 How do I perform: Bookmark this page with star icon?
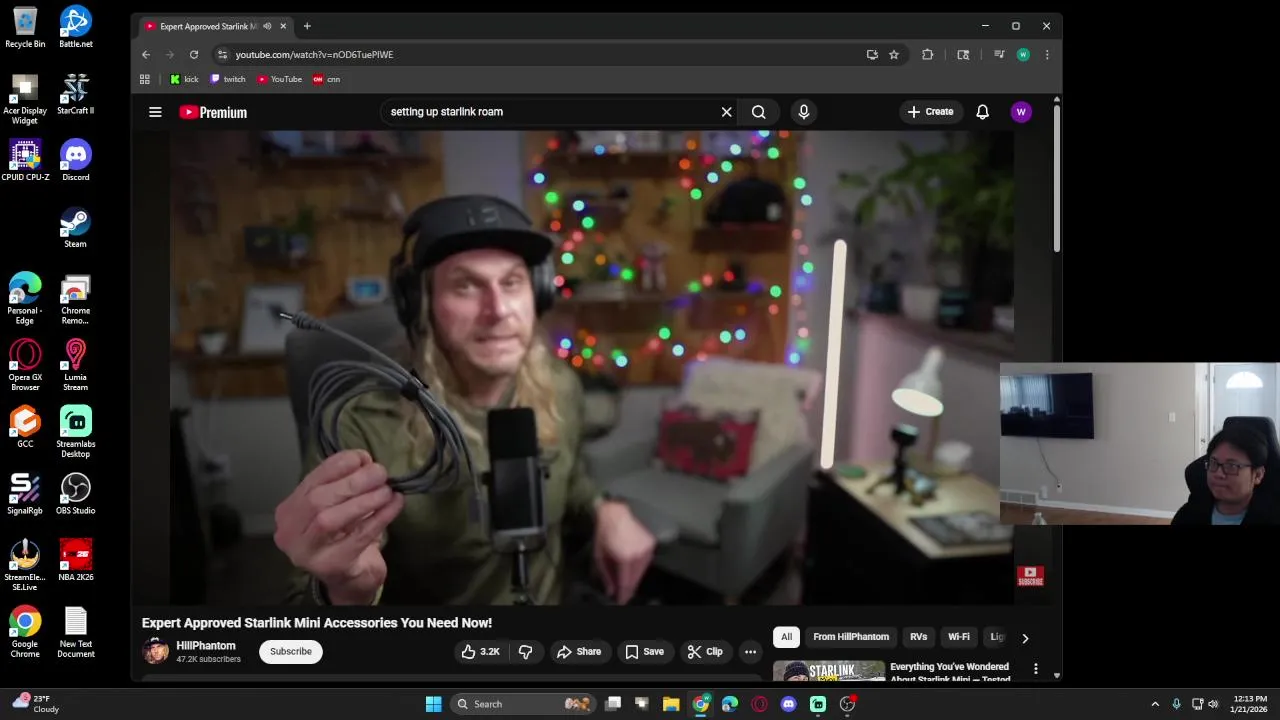pos(894,55)
